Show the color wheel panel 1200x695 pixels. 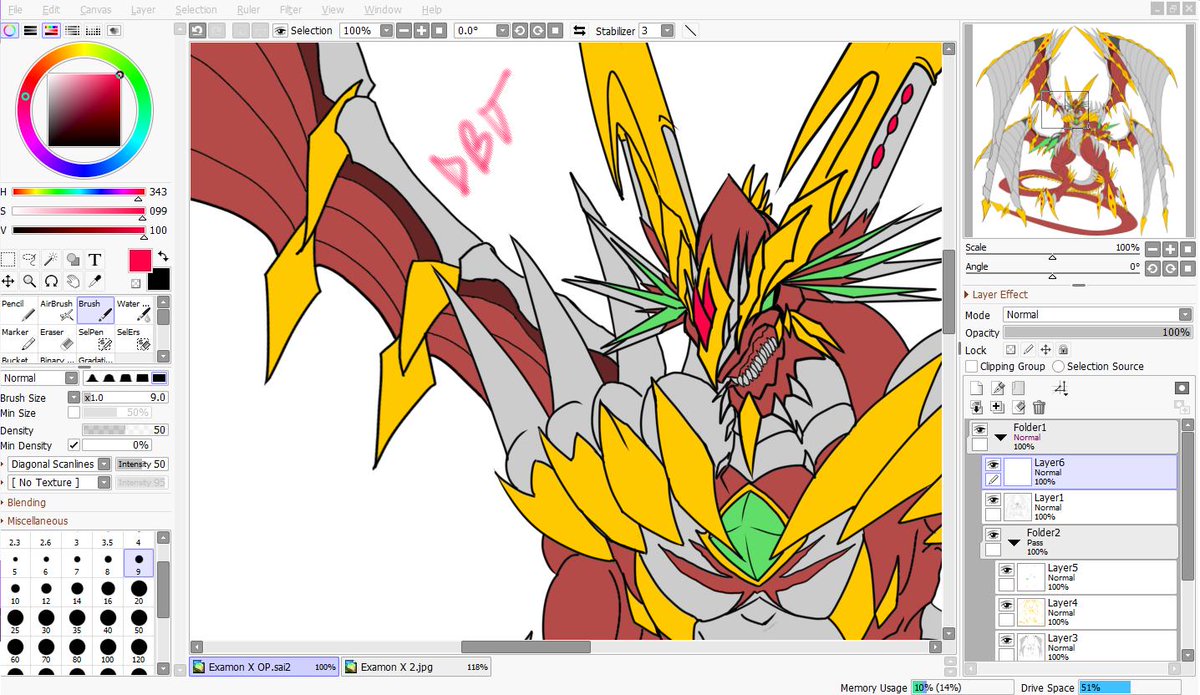[x=9, y=31]
